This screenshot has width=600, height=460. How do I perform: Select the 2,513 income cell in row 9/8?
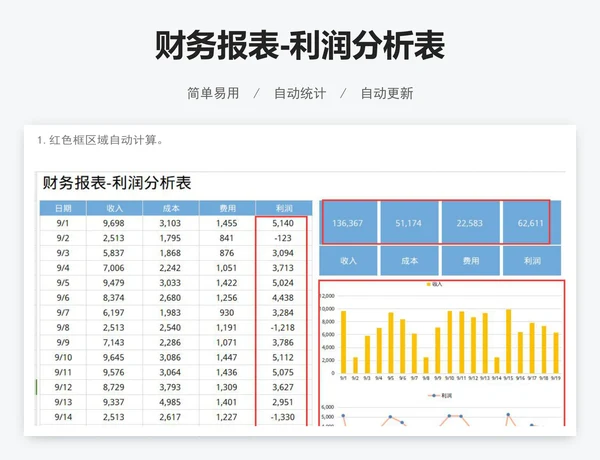[x=114, y=328]
